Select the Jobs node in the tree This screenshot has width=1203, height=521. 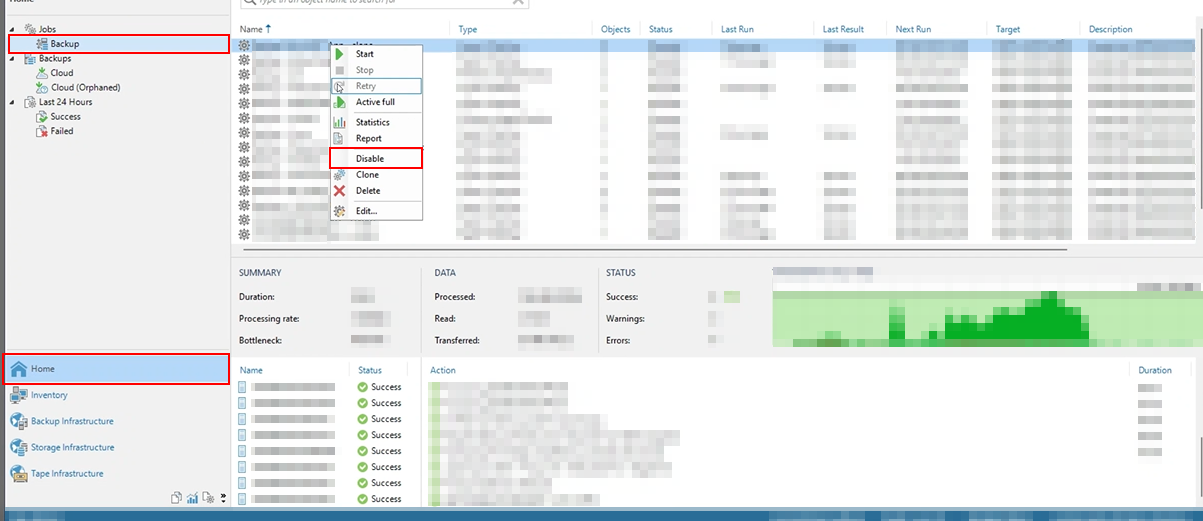[38, 30]
